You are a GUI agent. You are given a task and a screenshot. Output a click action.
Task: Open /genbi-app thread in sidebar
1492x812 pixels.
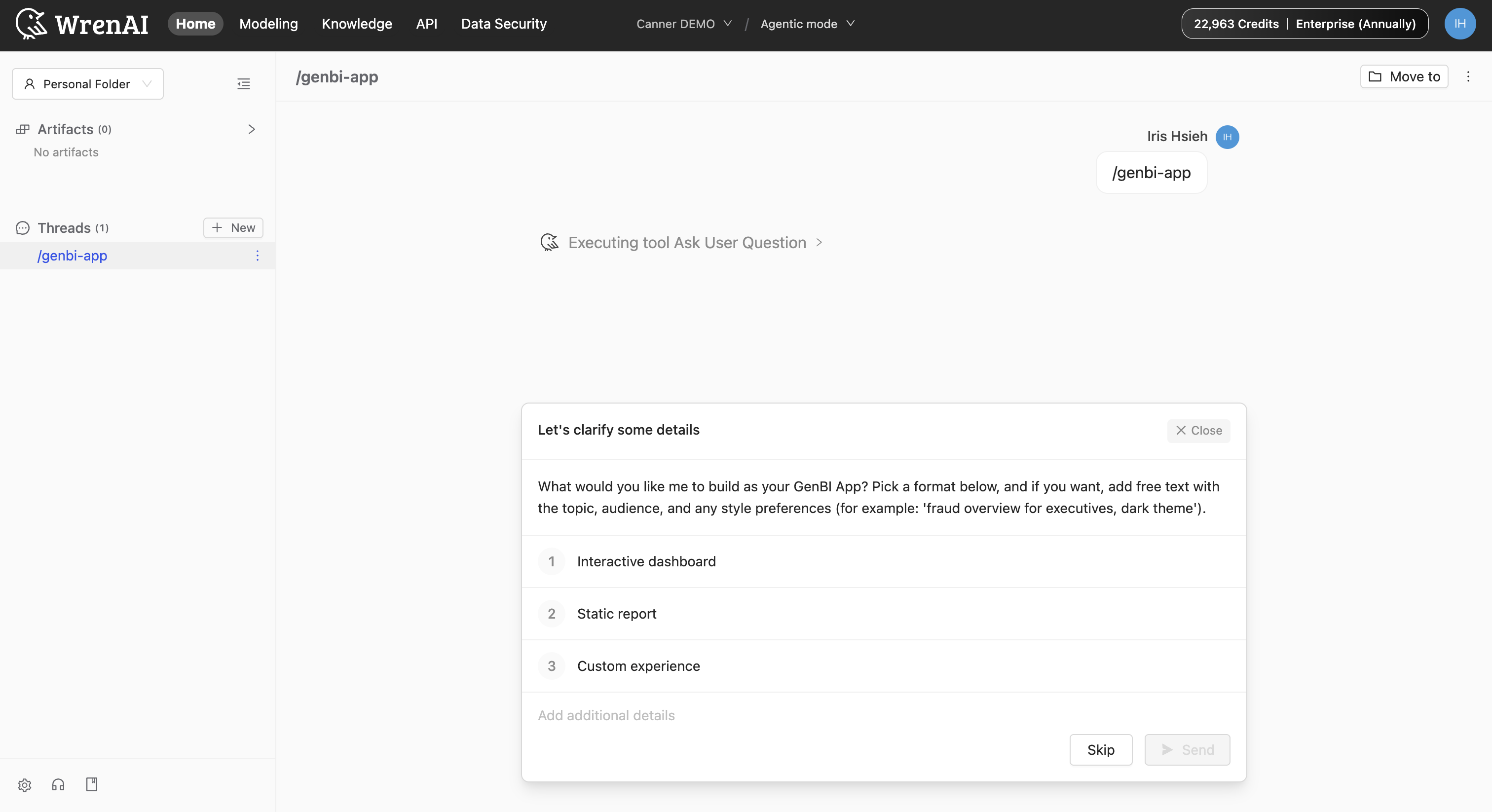(138, 256)
